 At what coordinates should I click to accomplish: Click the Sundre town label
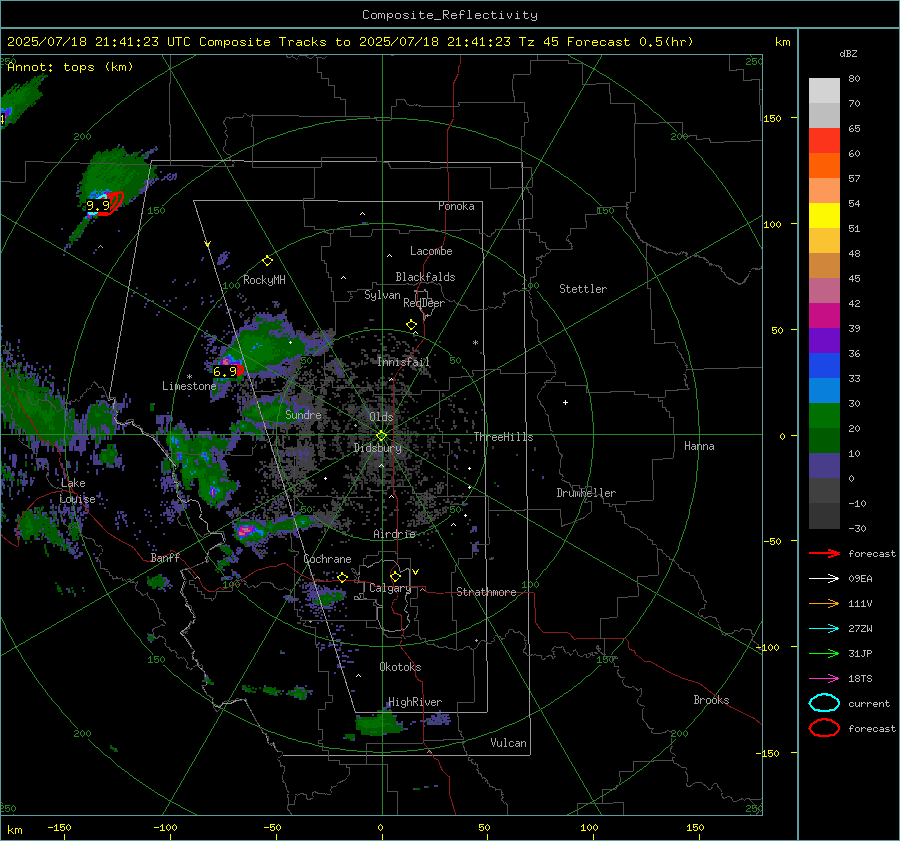pyautogui.click(x=303, y=414)
